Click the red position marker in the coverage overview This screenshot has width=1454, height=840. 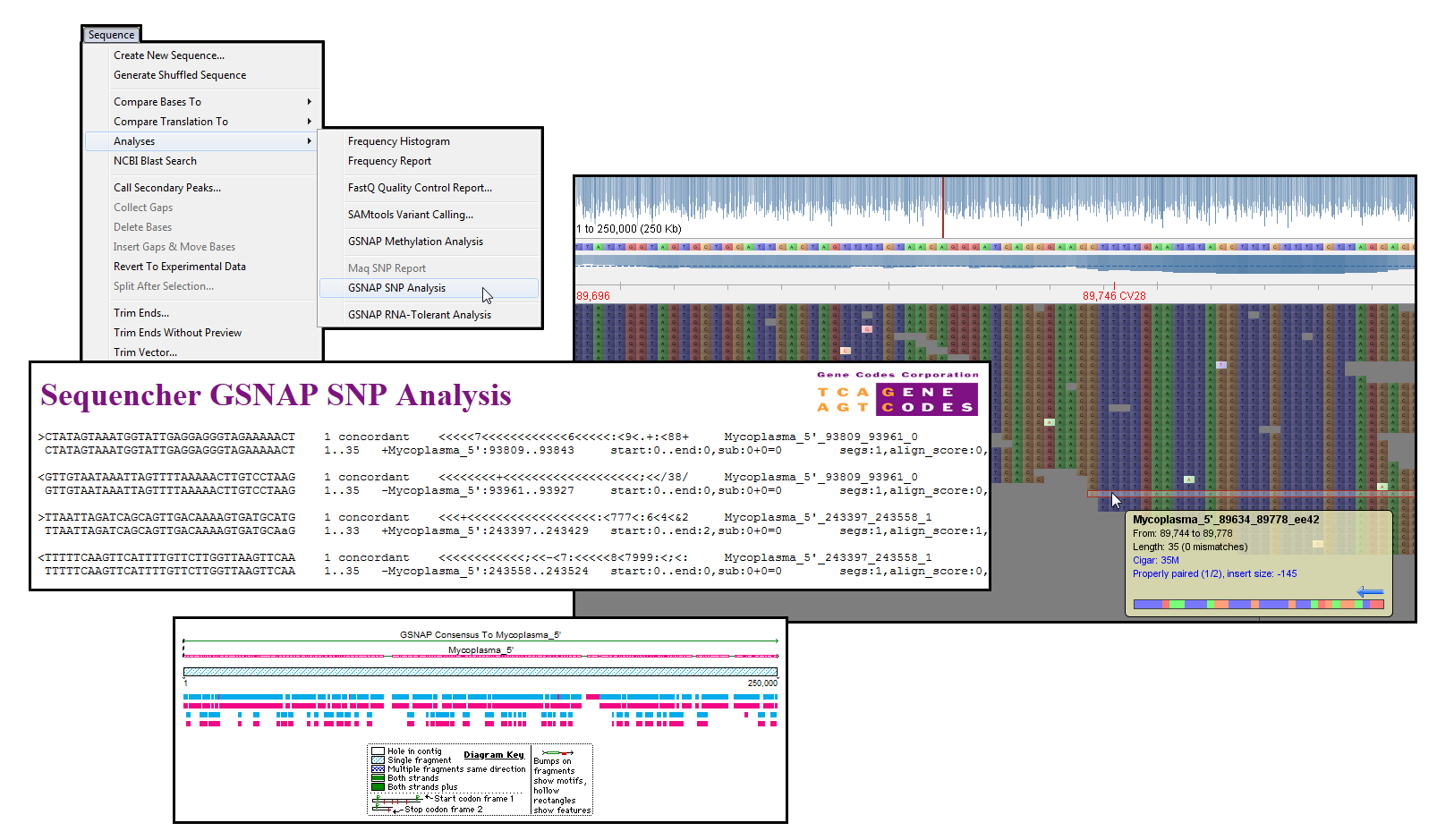(942, 208)
